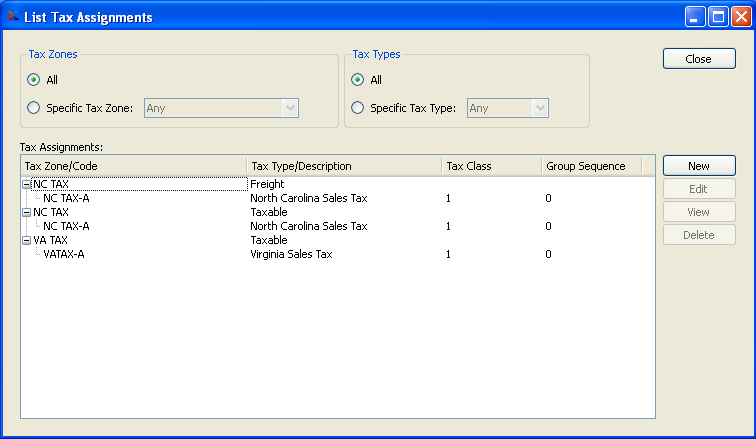
Task: Maximize the List Tax Assignments window
Action: [x=718, y=17]
